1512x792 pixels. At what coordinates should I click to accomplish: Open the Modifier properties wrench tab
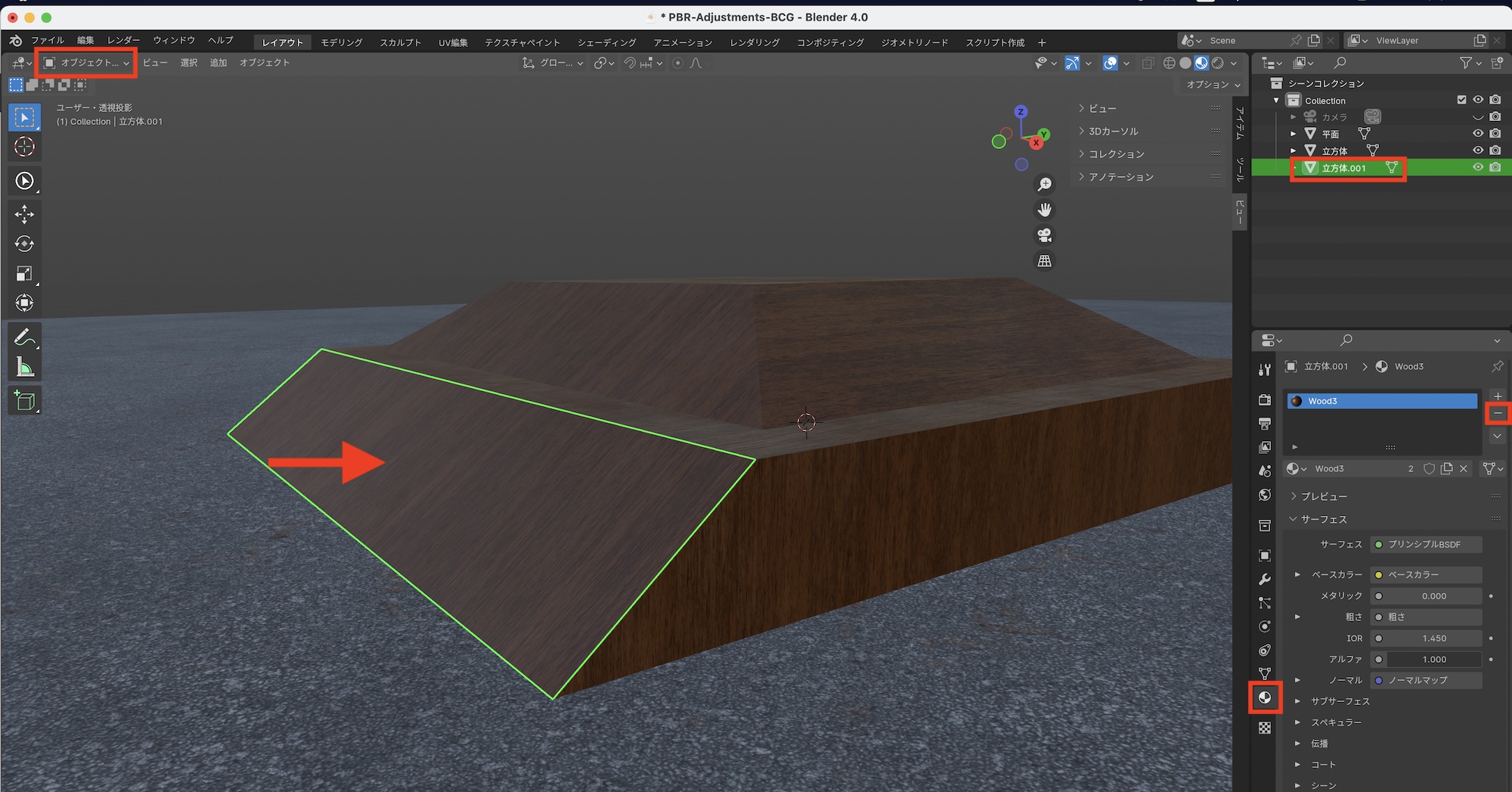(1265, 579)
